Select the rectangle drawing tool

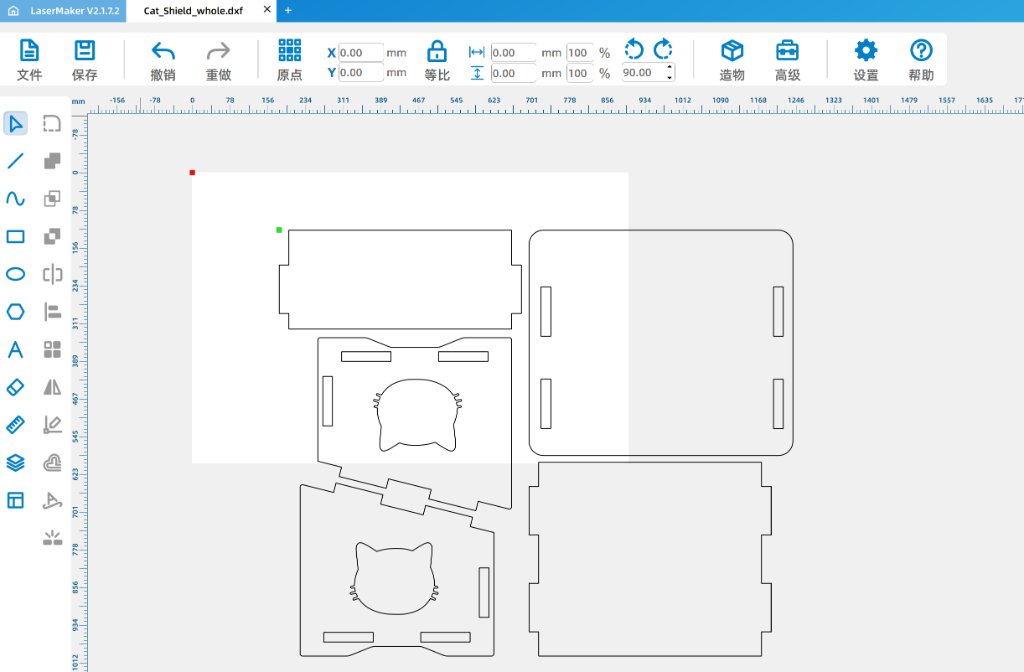point(14,236)
